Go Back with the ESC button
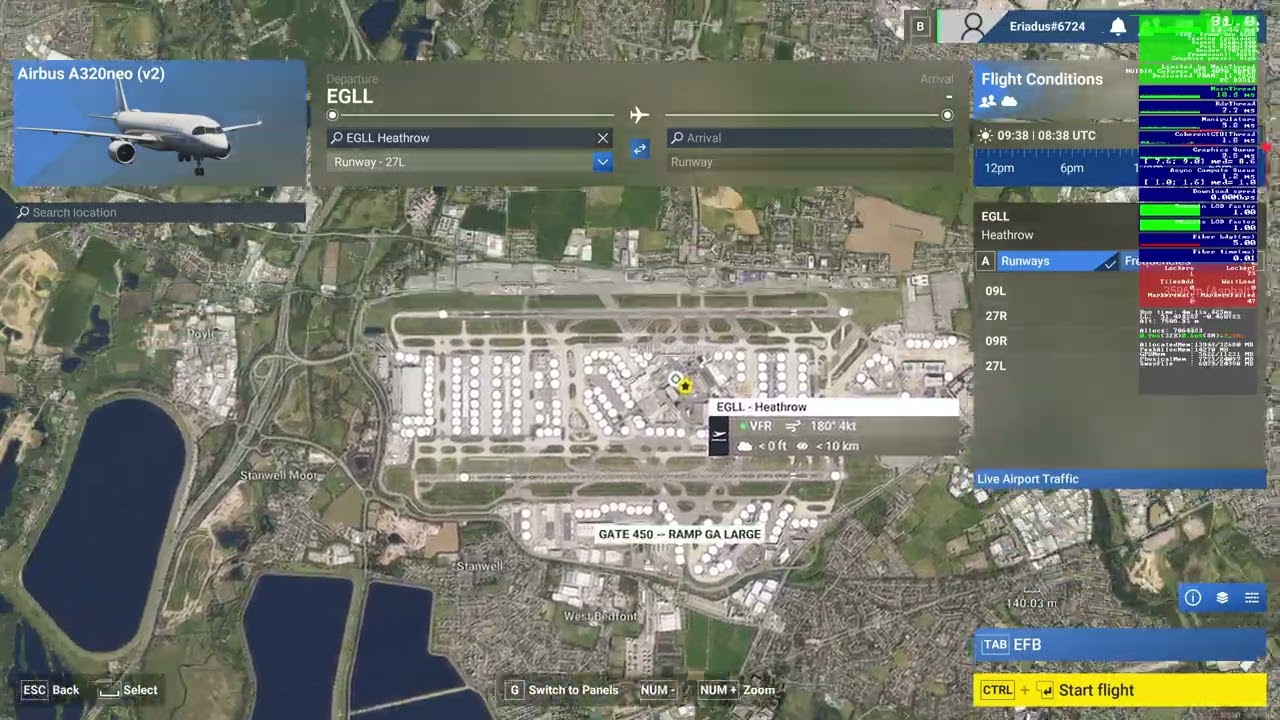The image size is (1280, 720). coord(50,690)
